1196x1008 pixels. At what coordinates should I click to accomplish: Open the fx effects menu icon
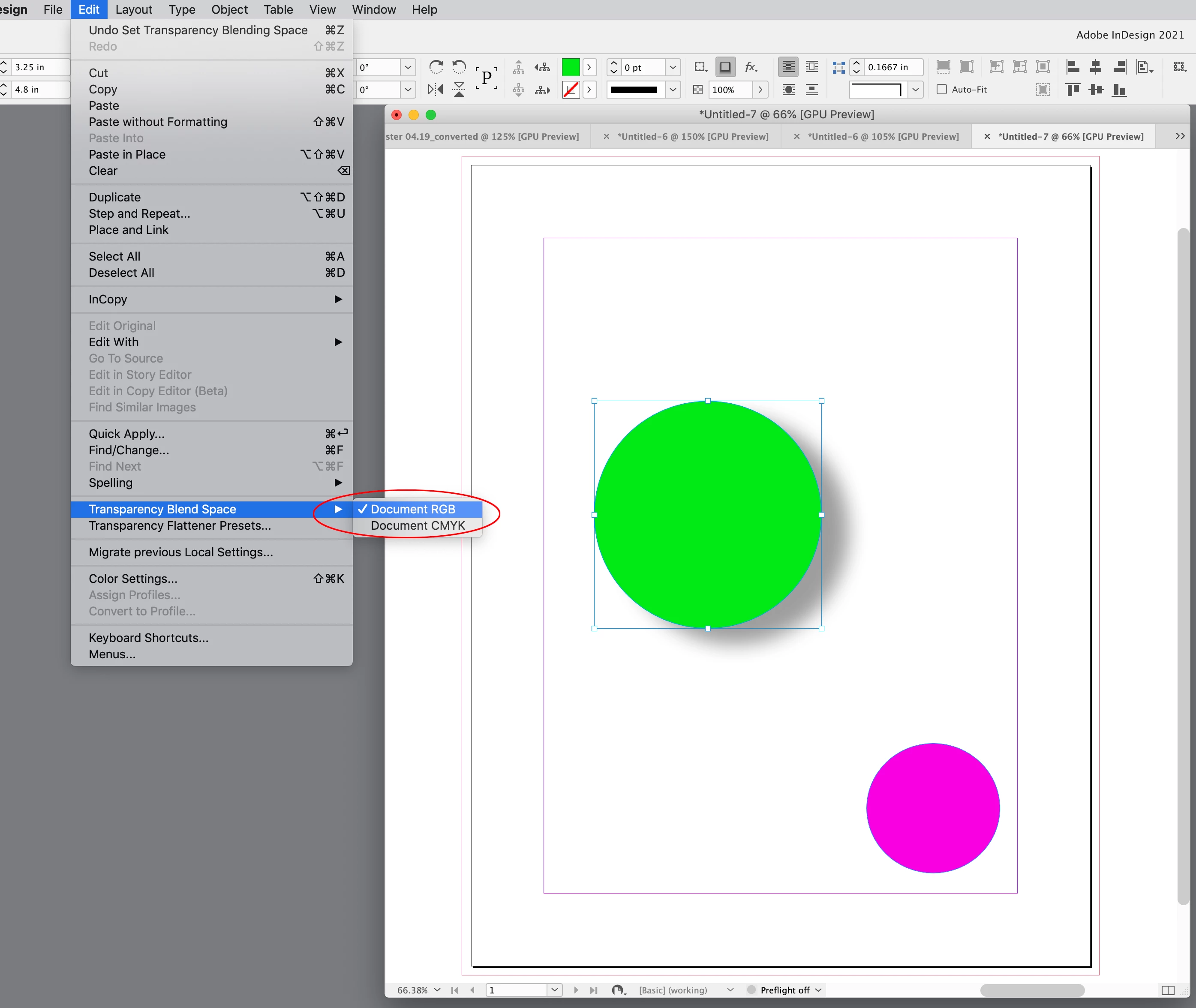751,67
